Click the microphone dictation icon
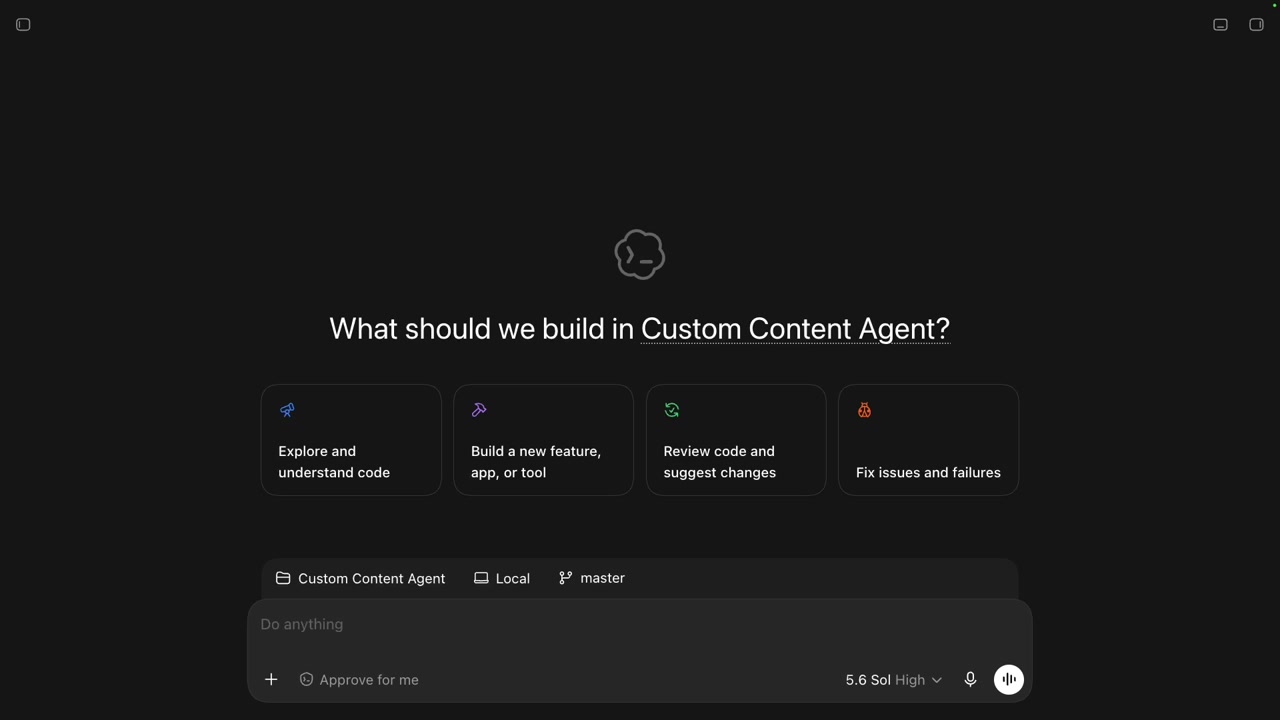The image size is (1280, 720). (970, 680)
